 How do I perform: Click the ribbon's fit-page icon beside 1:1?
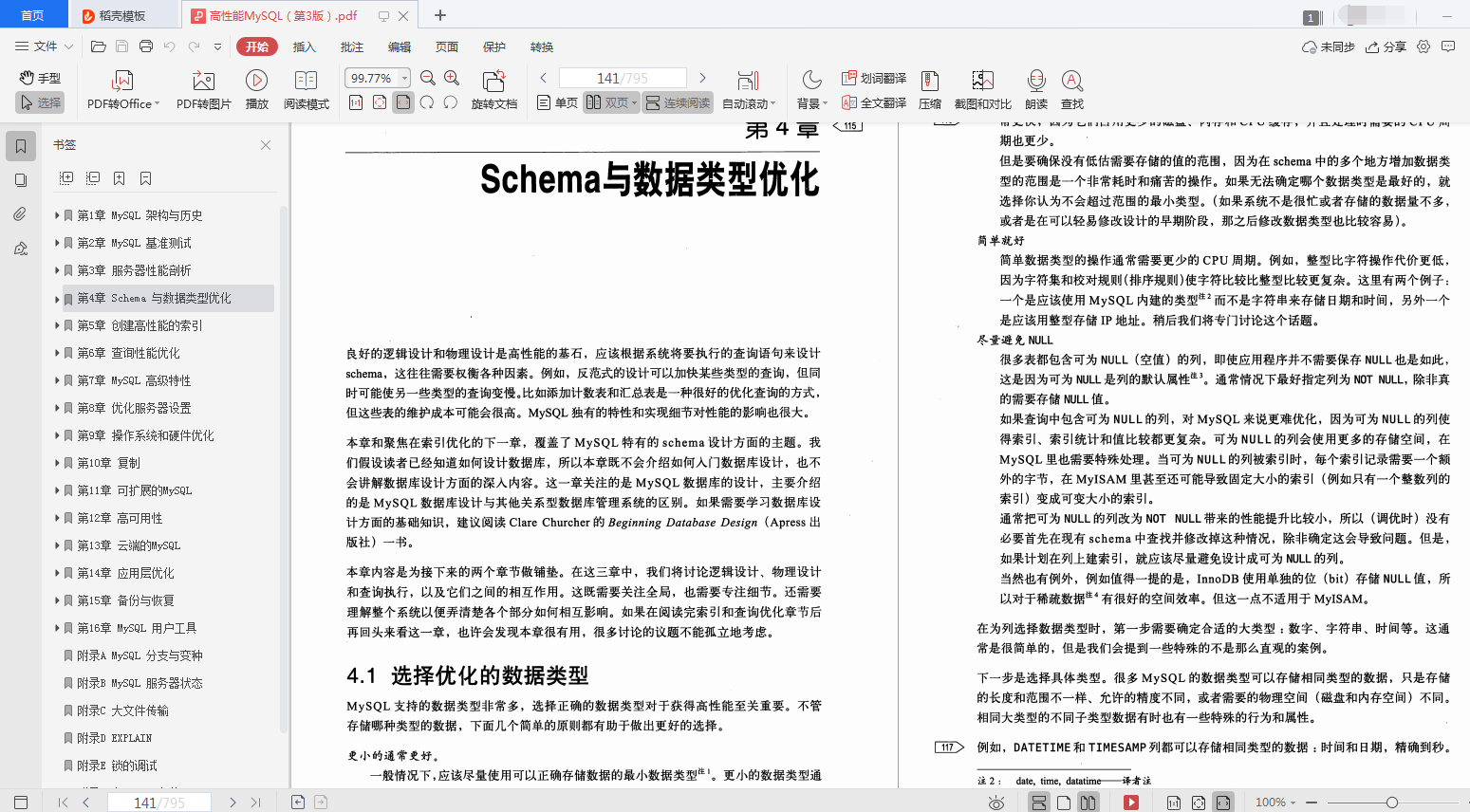(380, 102)
